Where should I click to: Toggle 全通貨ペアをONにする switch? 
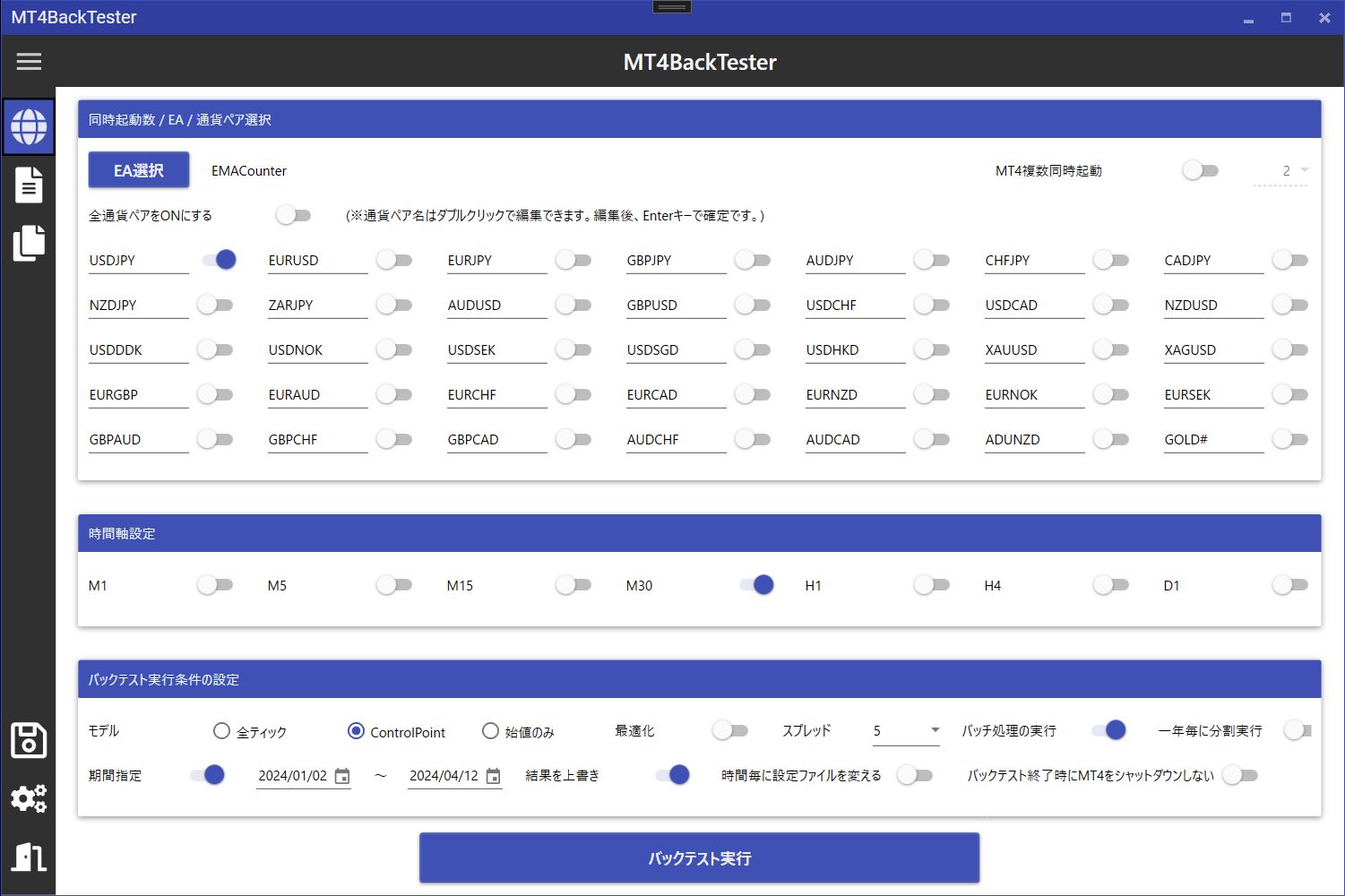293,215
